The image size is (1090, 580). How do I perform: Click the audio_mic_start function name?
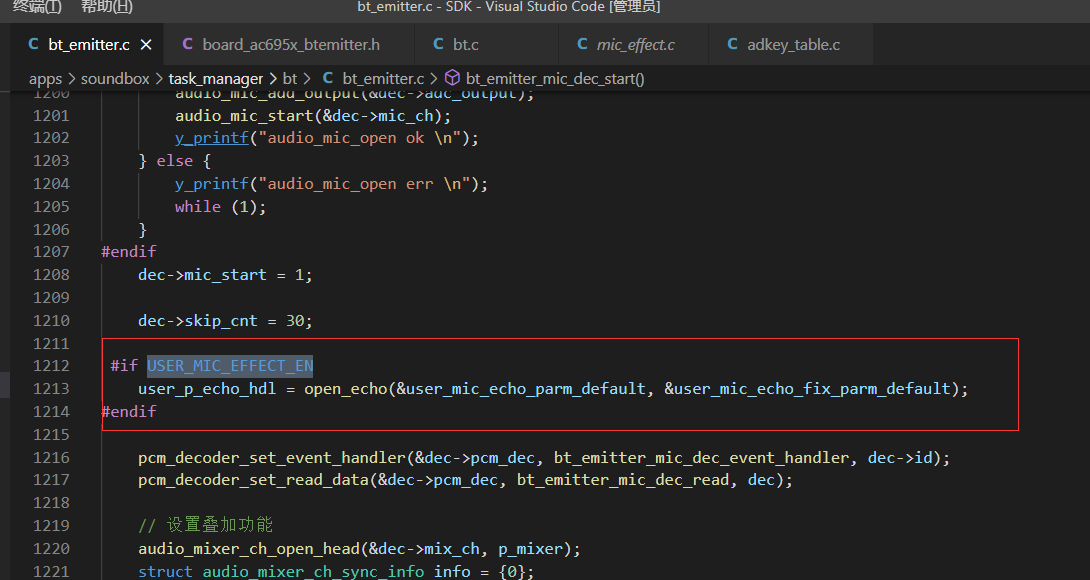(x=244, y=115)
